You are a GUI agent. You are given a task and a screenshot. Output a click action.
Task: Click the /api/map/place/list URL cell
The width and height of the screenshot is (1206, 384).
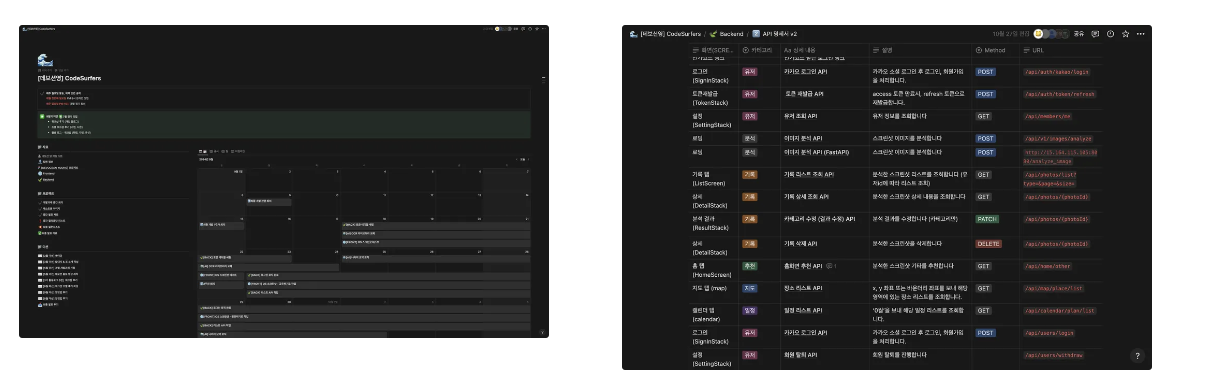click(x=1055, y=288)
